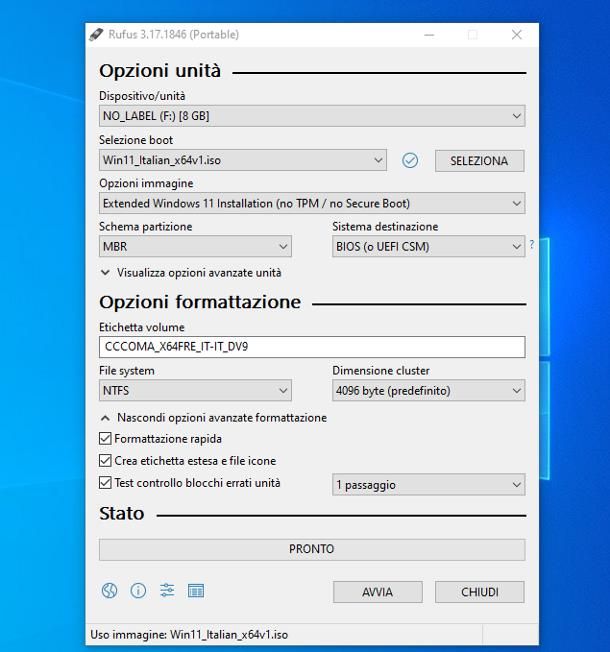Image resolution: width=610 pixels, height=652 pixels.
Task: Toggle Formattazione rapida checkbox
Action: pyautogui.click(x=105, y=439)
